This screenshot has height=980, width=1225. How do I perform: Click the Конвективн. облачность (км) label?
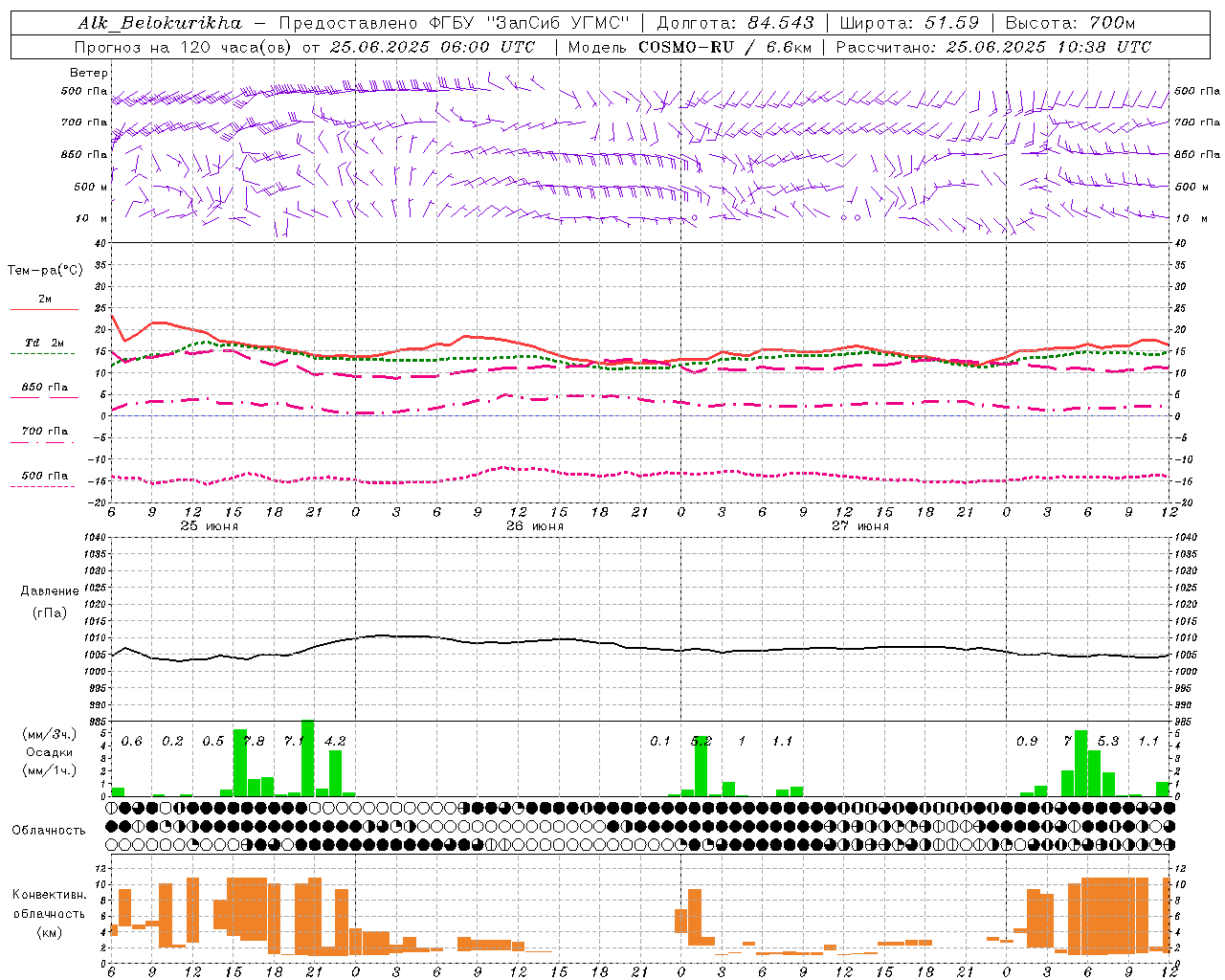pyautogui.click(x=49, y=913)
